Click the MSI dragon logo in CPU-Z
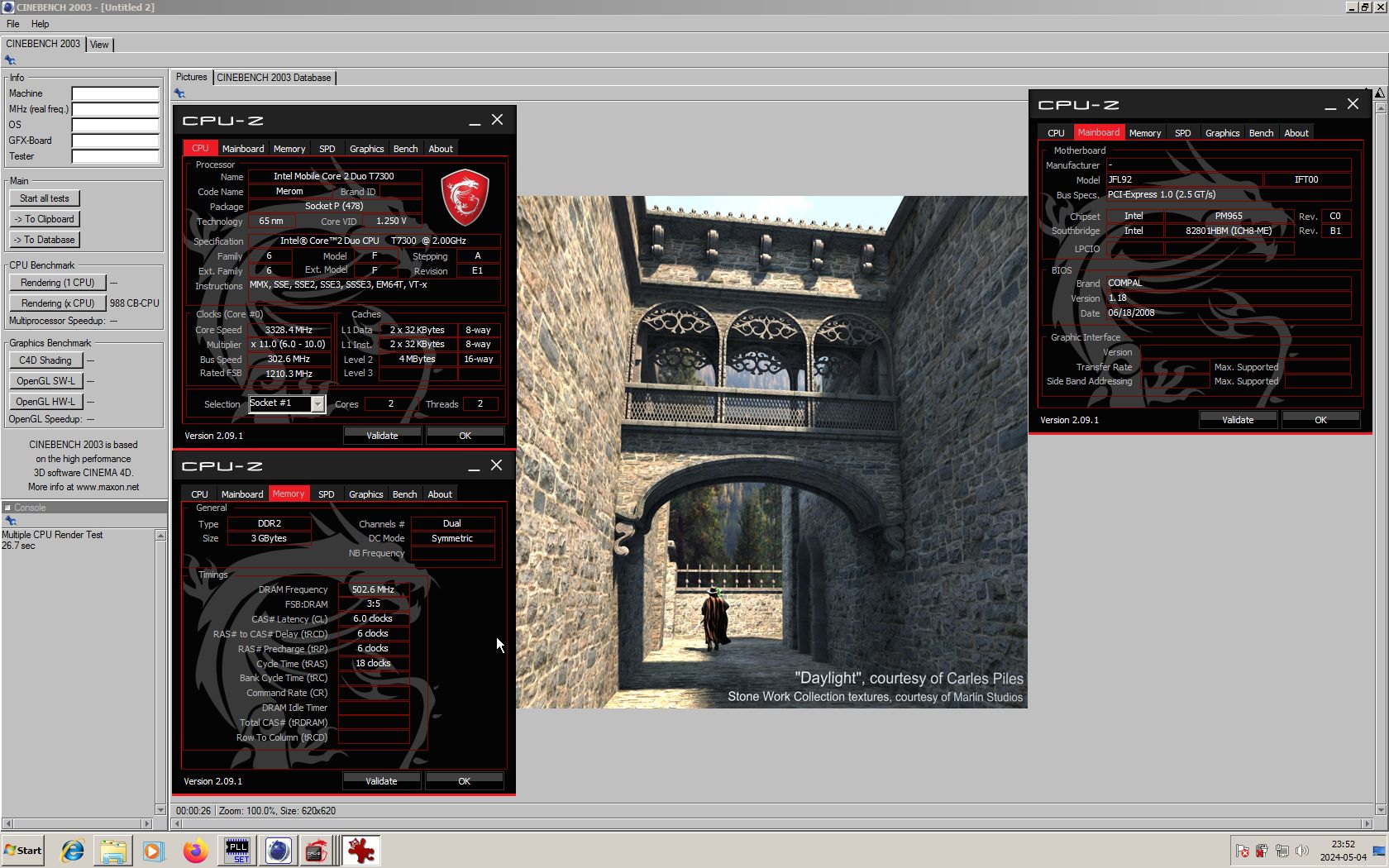This screenshot has width=1389, height=868. (465, 198)
